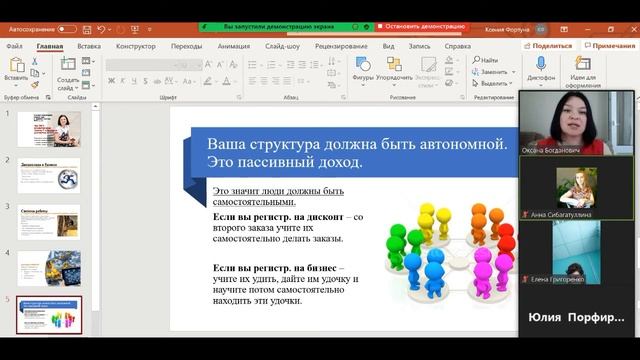Expand the Выделить selection dropdown
This screenshot has height=360, width=640.
[511, 83]
